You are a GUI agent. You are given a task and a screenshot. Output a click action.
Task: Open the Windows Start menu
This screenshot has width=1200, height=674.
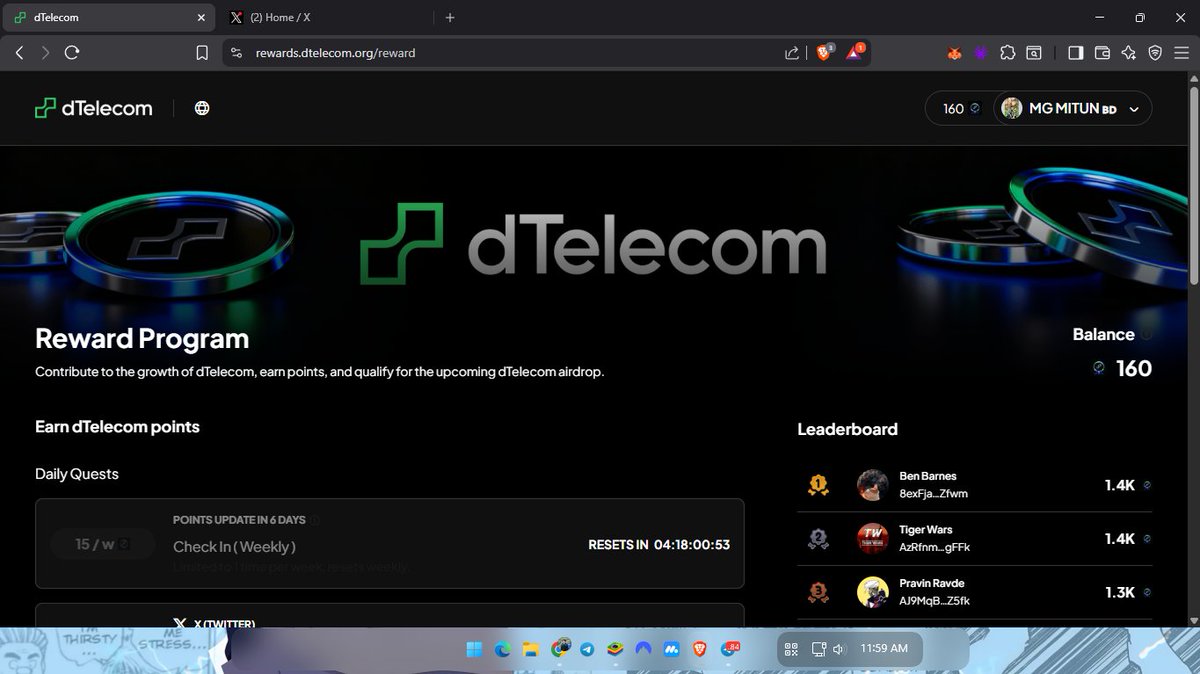473,649
